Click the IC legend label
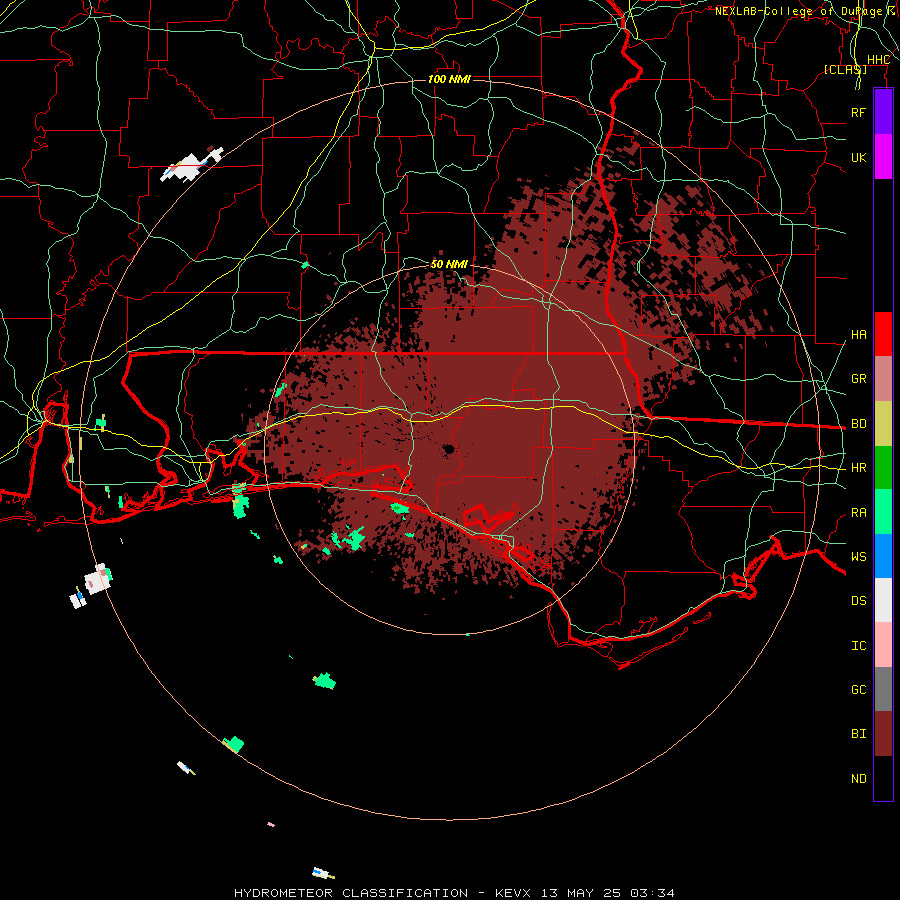 point(858,646)
